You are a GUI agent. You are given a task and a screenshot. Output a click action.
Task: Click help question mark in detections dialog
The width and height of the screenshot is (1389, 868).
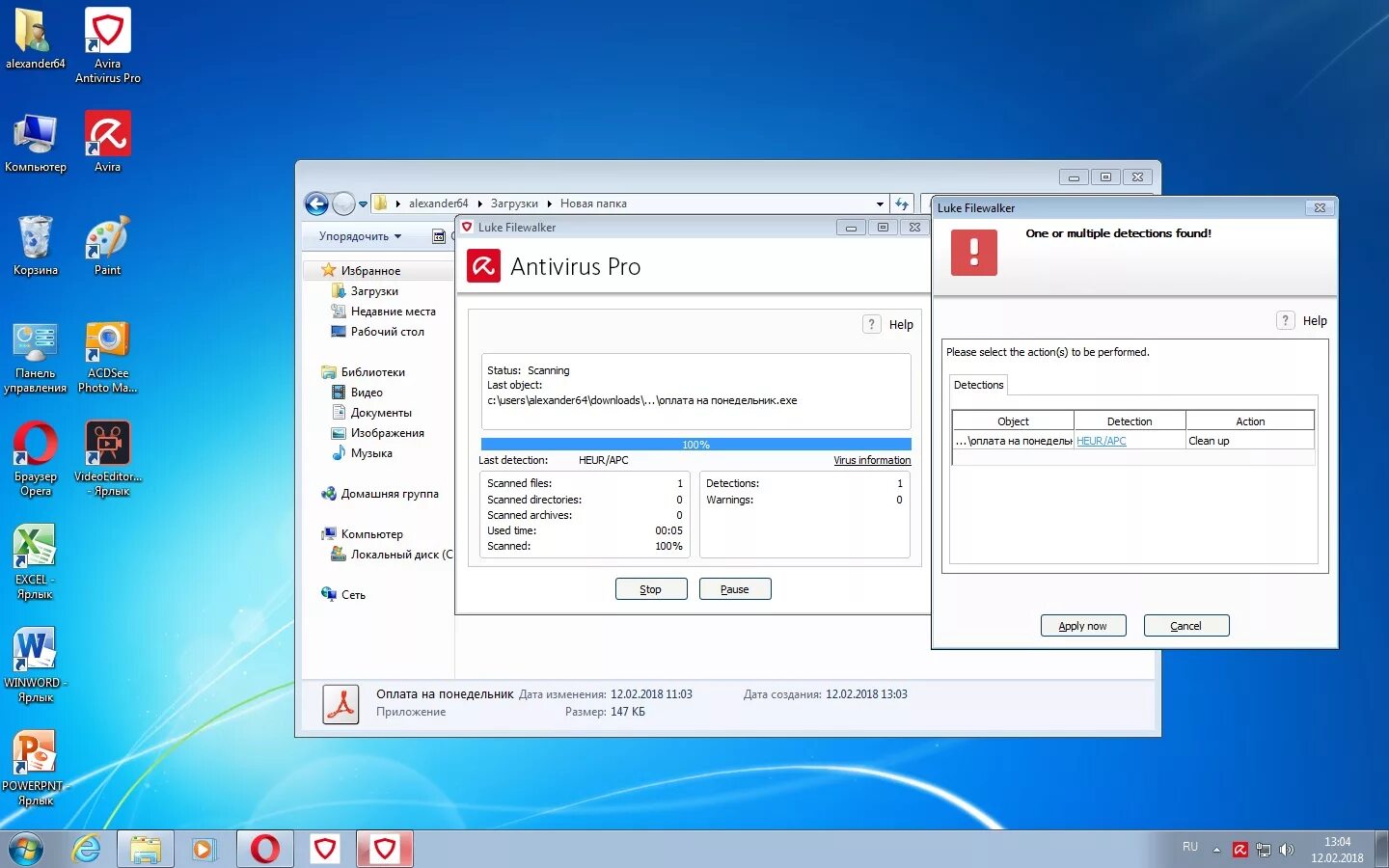click(x=1285, y=320)
